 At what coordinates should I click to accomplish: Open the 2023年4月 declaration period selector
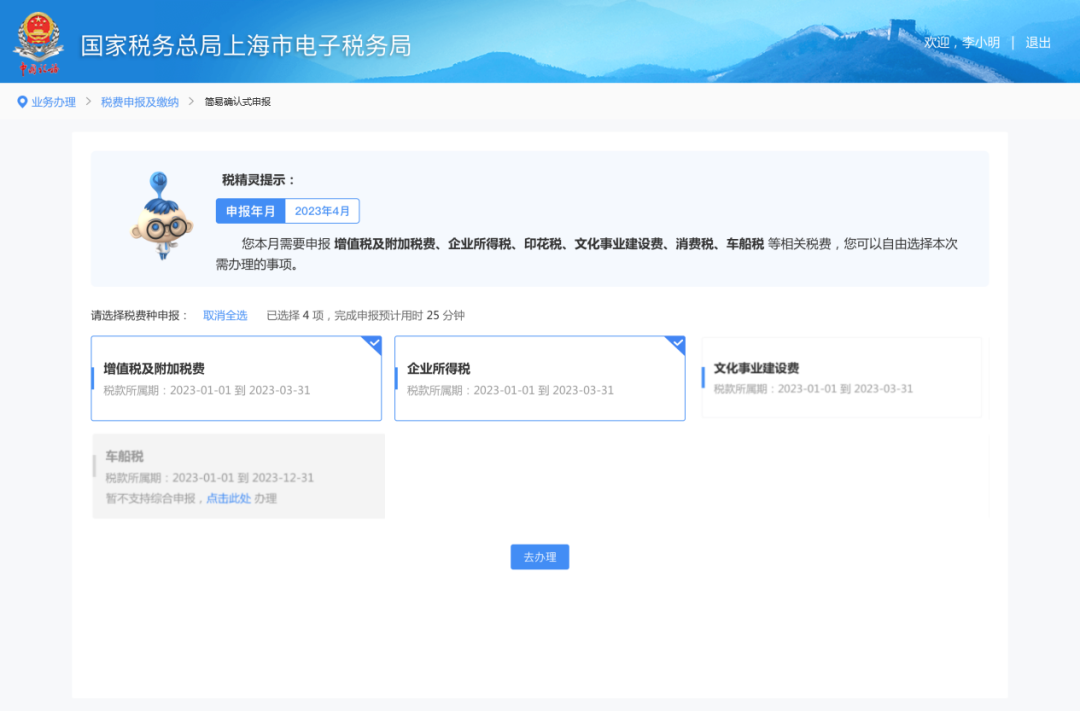pyautogui.click(x=322, y=210)
